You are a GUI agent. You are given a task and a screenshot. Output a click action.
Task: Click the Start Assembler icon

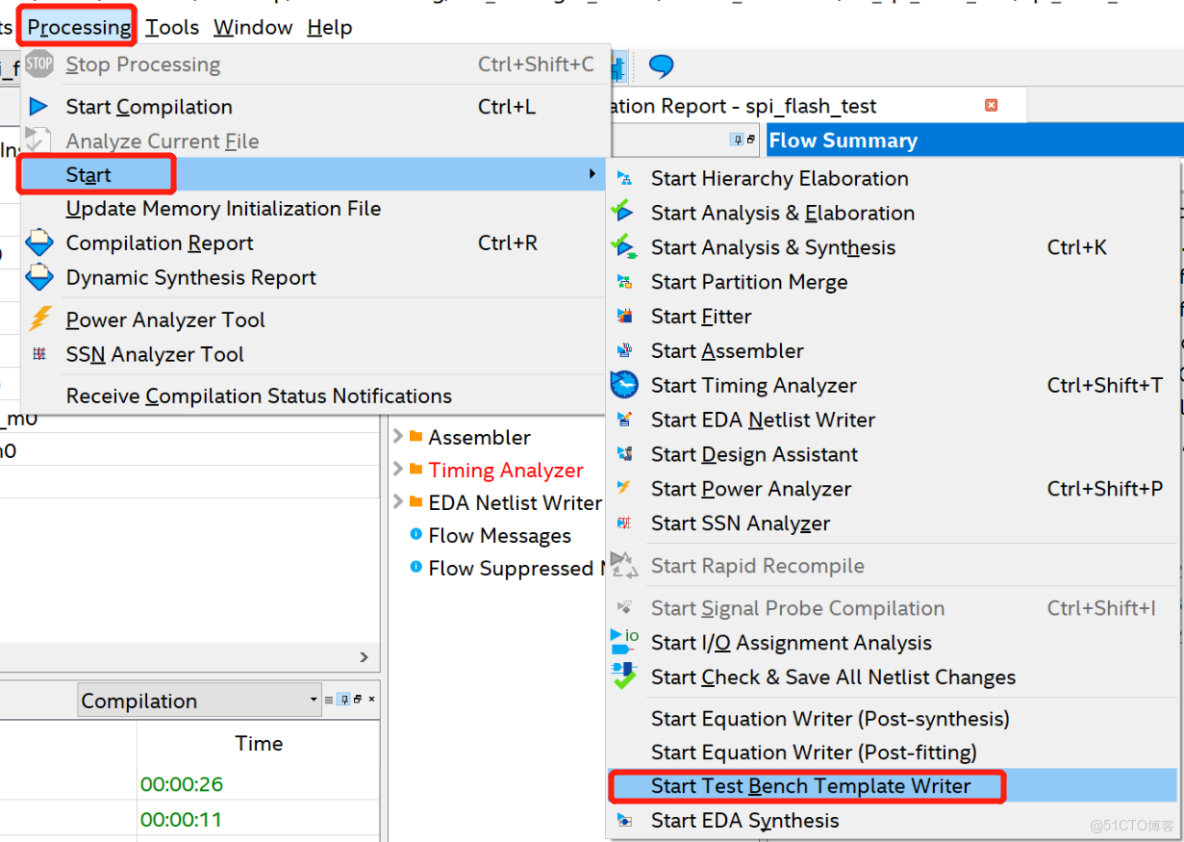click(x=624, y=350)
